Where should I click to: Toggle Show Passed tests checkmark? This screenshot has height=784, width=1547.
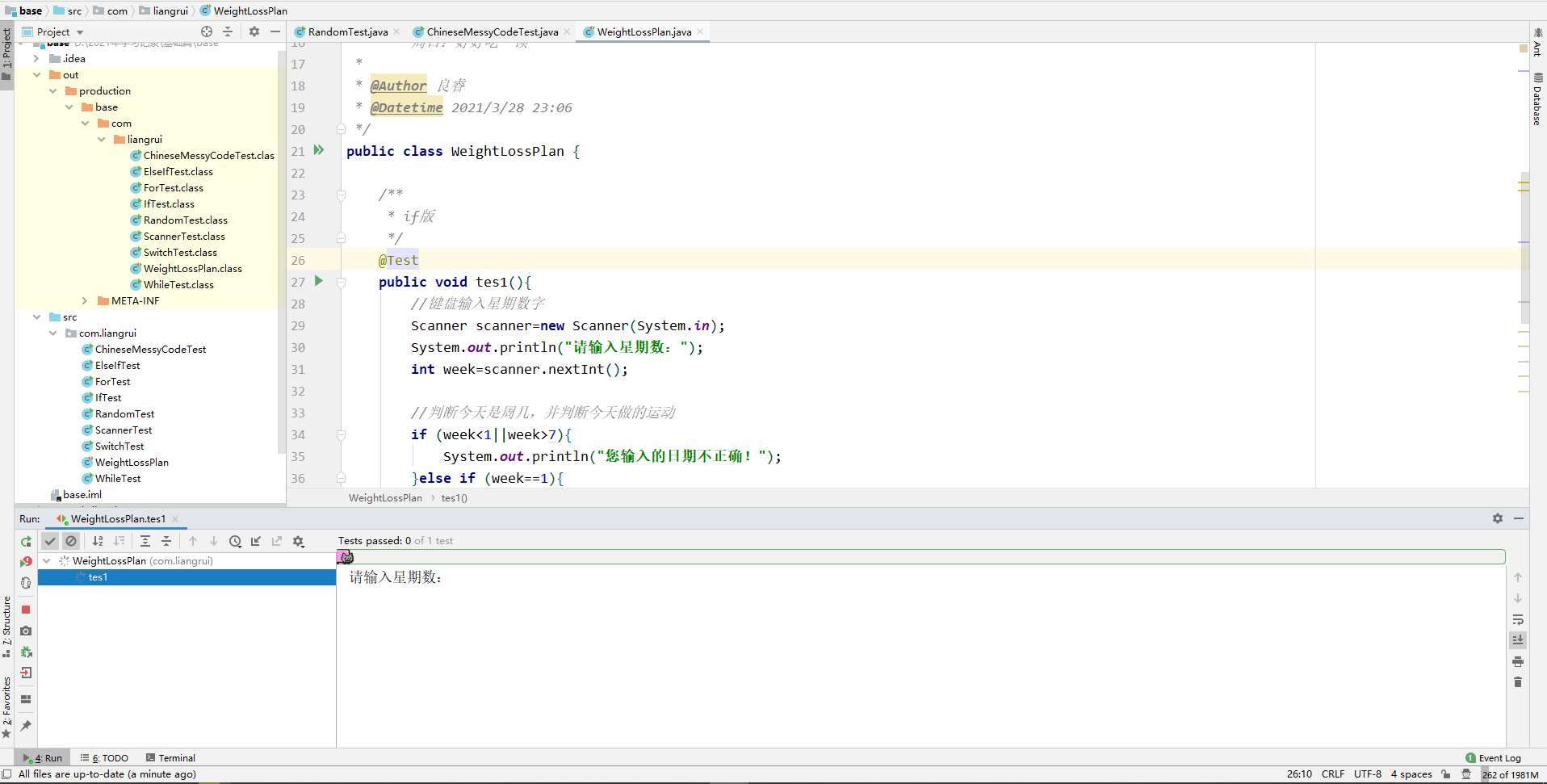pos(50,541)
